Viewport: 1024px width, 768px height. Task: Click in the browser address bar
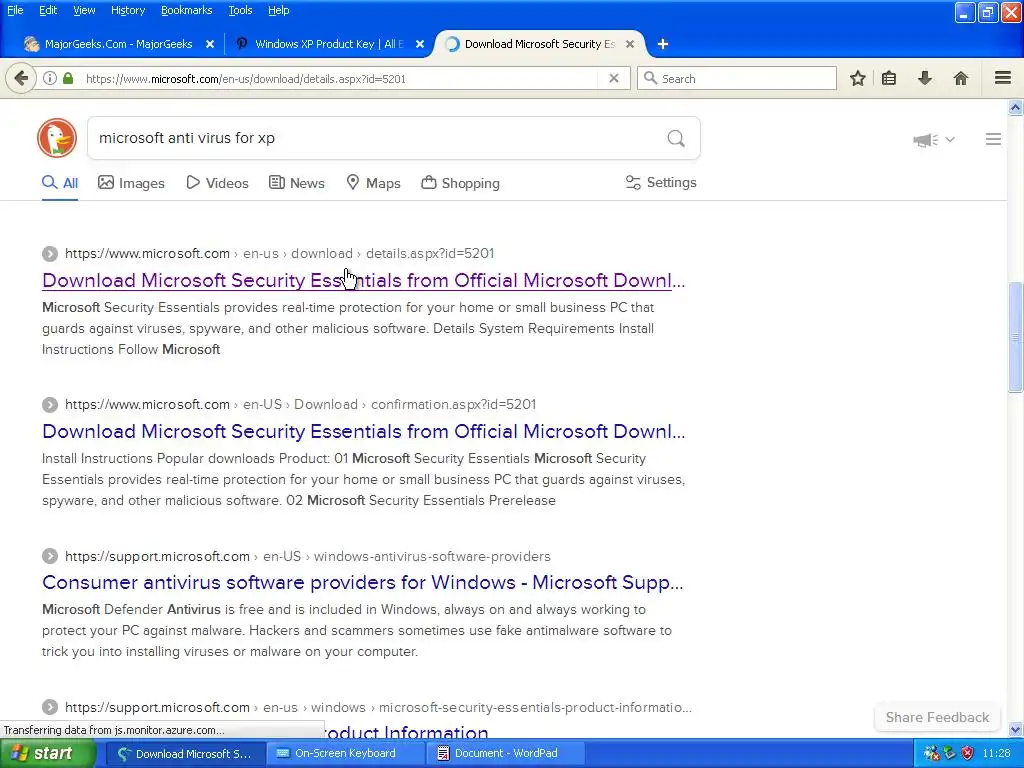tap(340, 78)
